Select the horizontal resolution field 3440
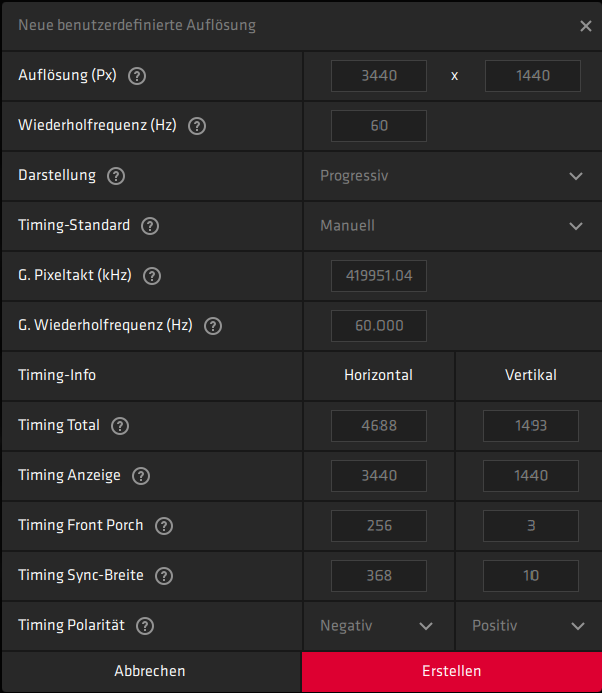Viewport: 602px width, 693px height. pos(379,76)
